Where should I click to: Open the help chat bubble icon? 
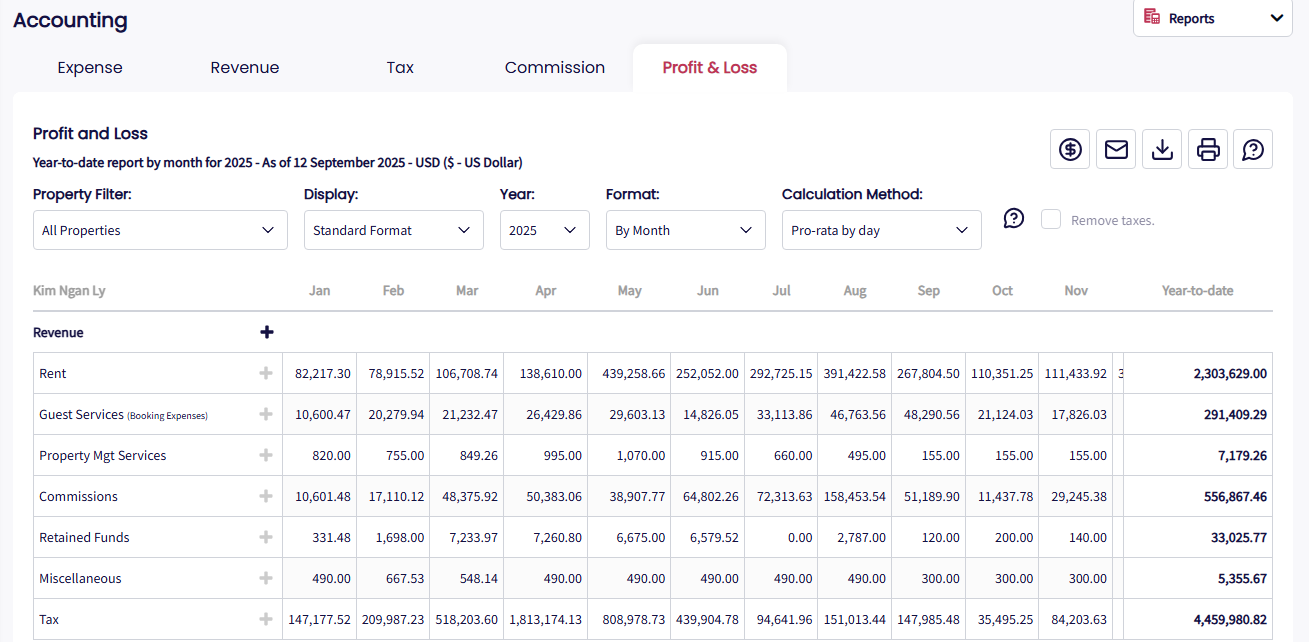pyautogui.click(x=1253, y=150)
